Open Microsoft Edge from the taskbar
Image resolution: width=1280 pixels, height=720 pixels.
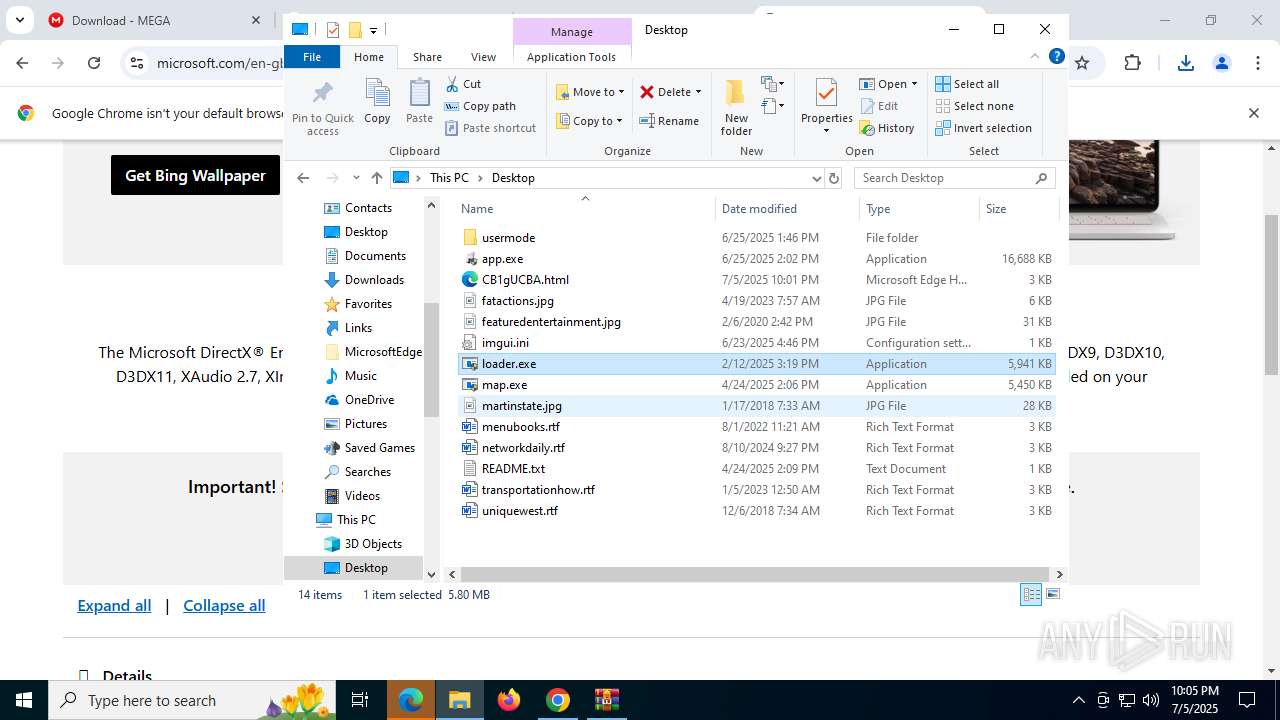point(411,700)
